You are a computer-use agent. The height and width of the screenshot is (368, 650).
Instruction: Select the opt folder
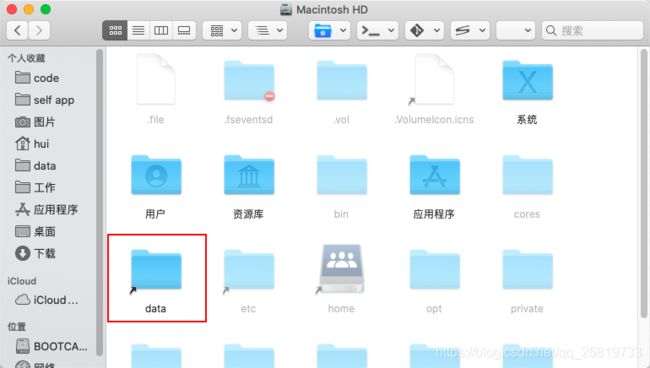[x=434, y=269]
